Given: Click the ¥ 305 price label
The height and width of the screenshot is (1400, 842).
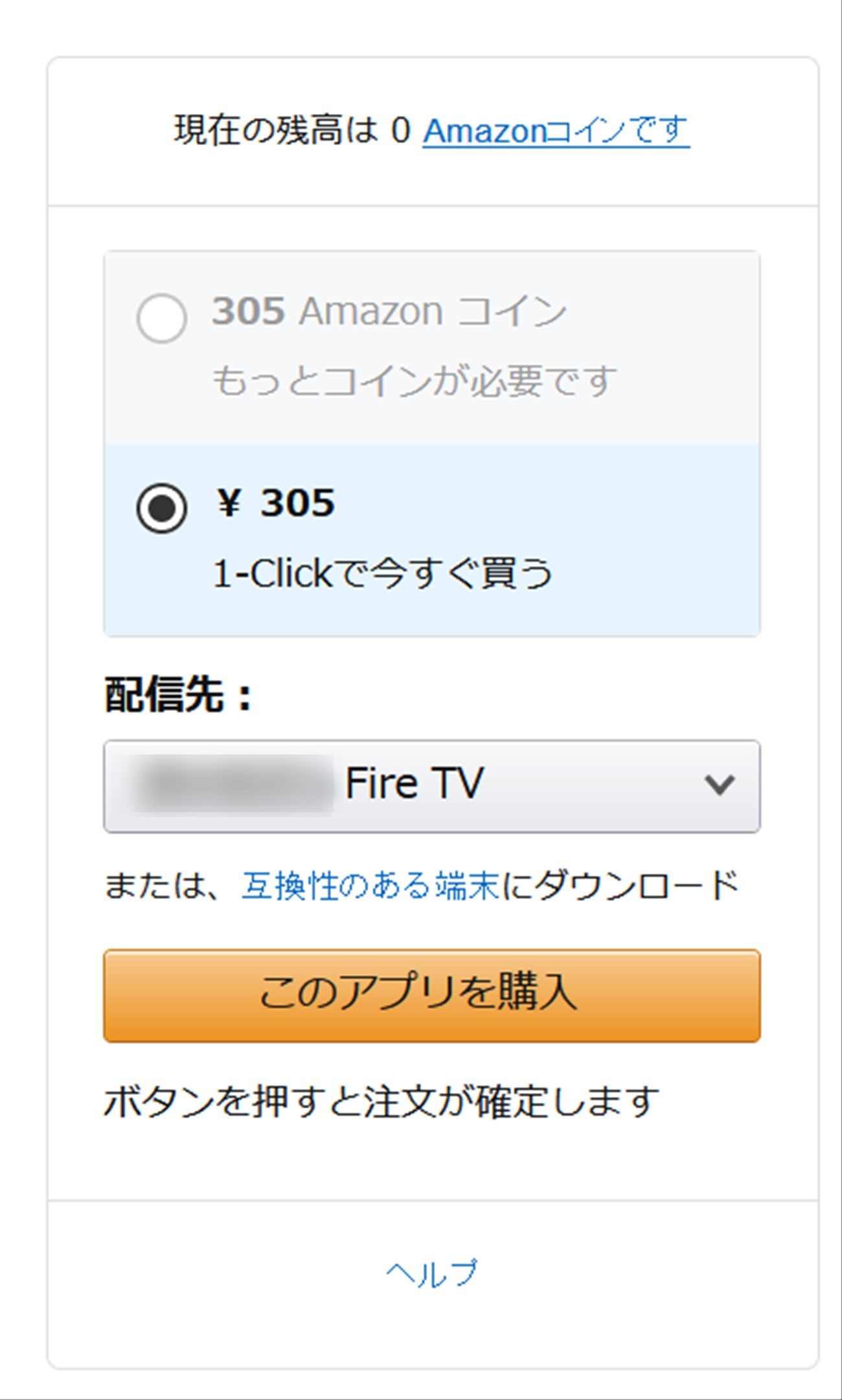Looking at the screenshot, I should coord(275,502).
